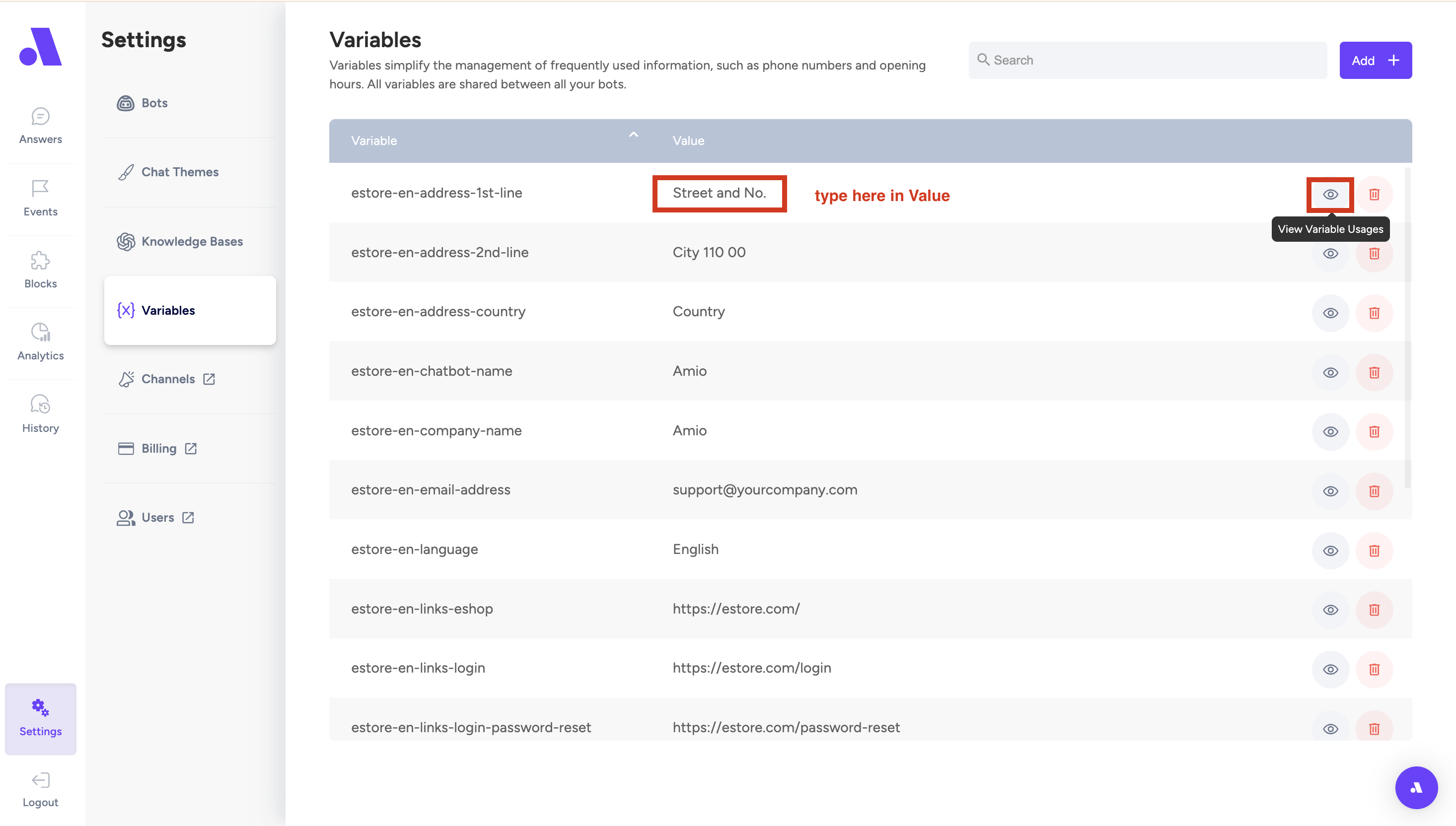View usages of estore-en-chatbot-name variable
Screen dimensions: 1456x826
click(x=1330, y=373)
